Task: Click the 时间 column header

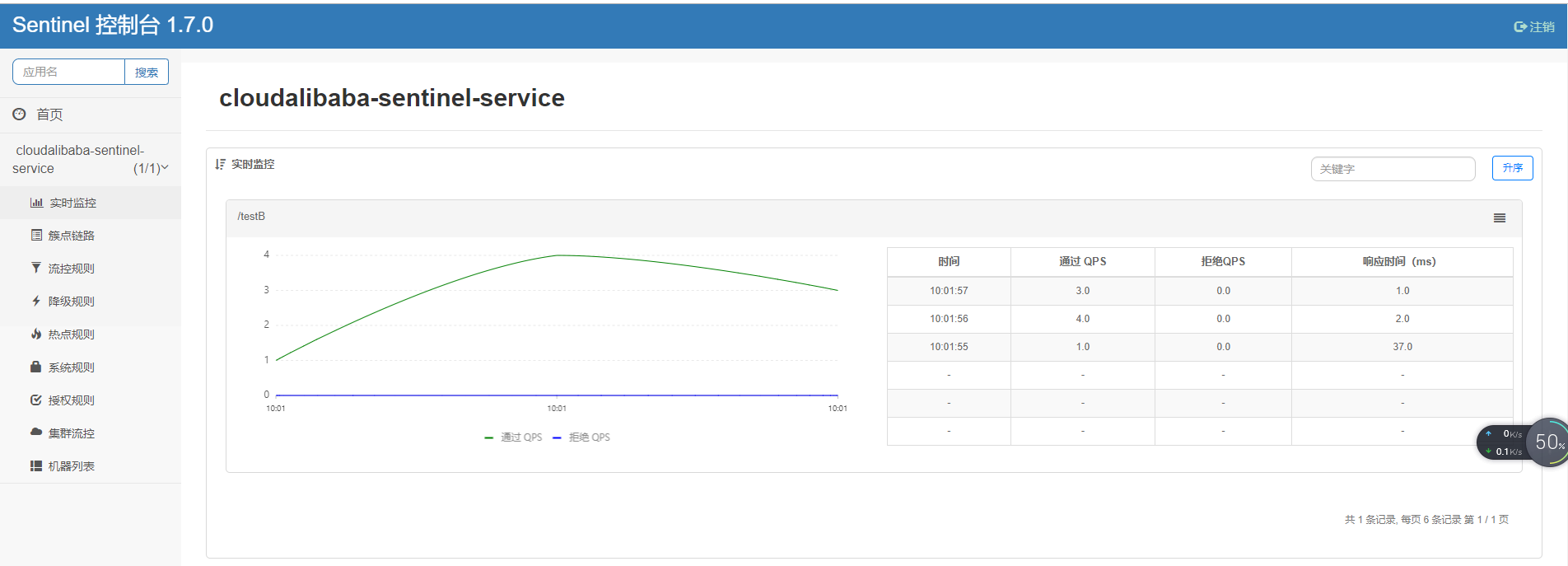Action: [949, 261]
